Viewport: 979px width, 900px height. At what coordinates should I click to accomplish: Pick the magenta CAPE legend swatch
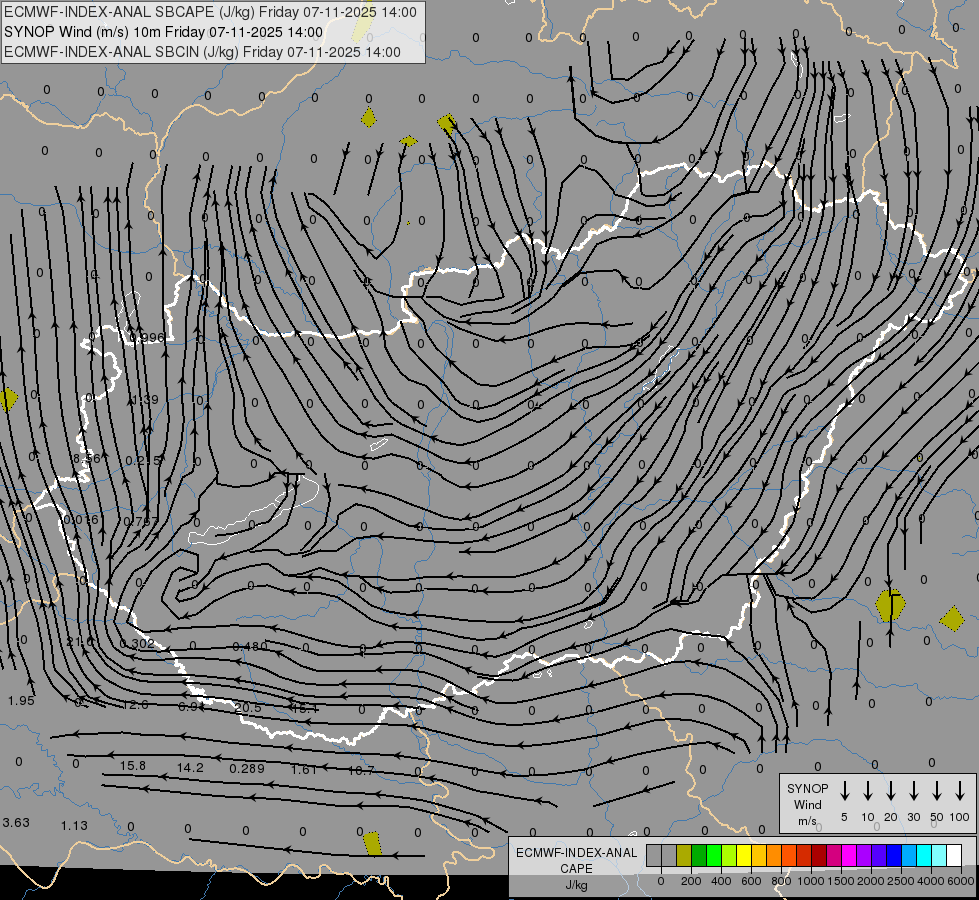tap(849, 856)
